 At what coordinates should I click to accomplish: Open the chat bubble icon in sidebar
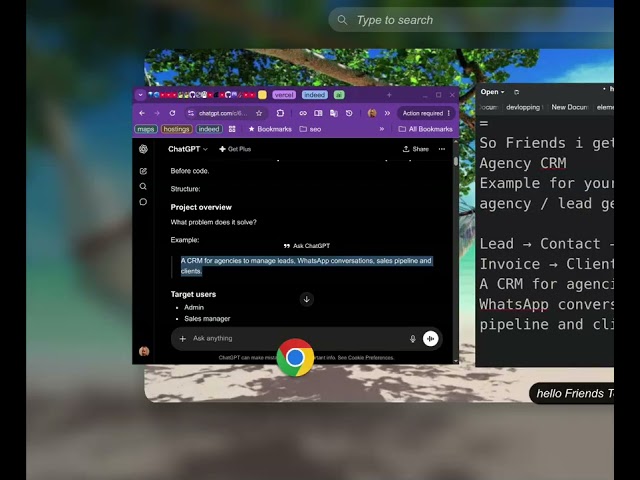tap(143, 202)
